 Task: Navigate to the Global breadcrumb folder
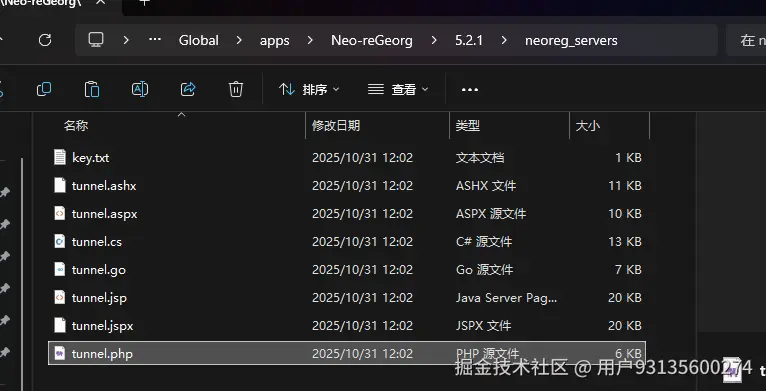pos(199,40)
